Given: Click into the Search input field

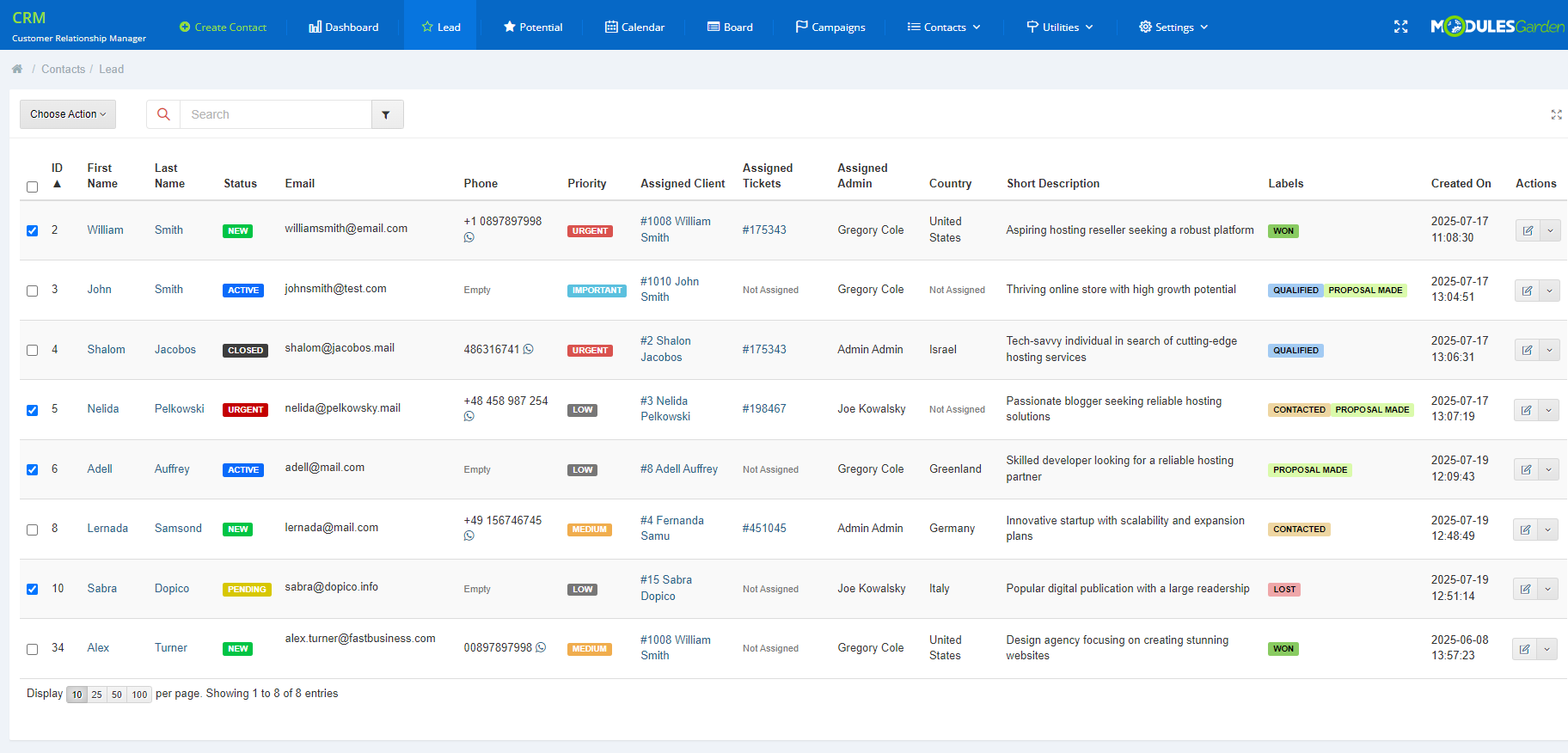Looking at the screenshot, I should 275,114.
